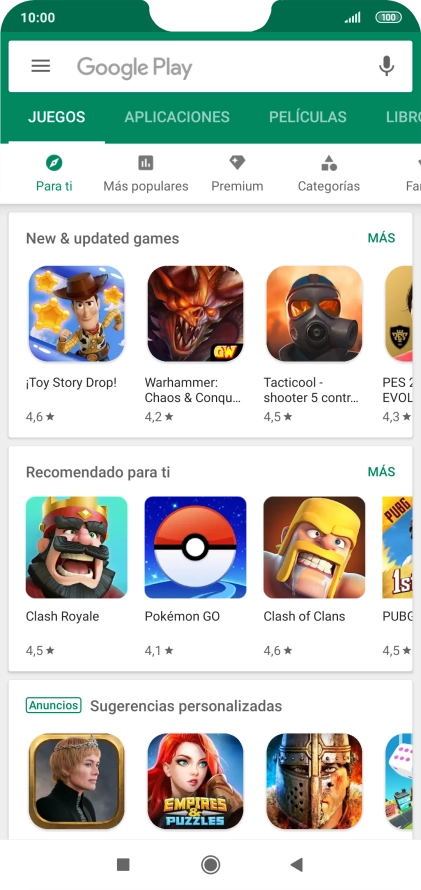Open the Pokémon GO game icon
Viewport: 421px width, 890px height.
point(195,547)
